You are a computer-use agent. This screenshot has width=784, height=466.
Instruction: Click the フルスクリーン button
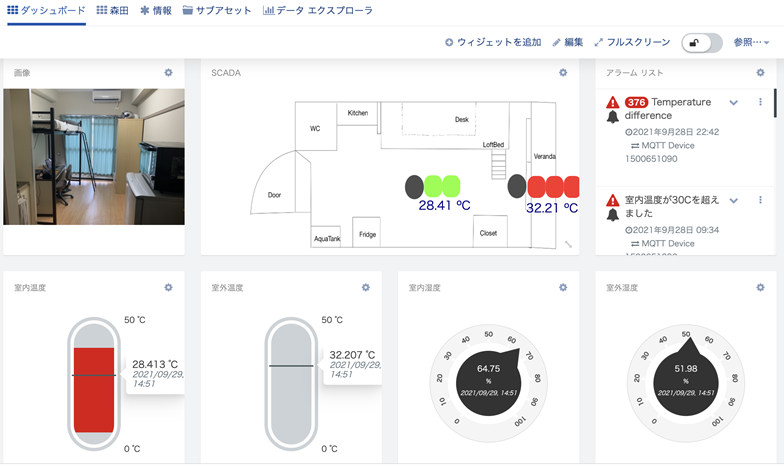click(x=632, y=42)
